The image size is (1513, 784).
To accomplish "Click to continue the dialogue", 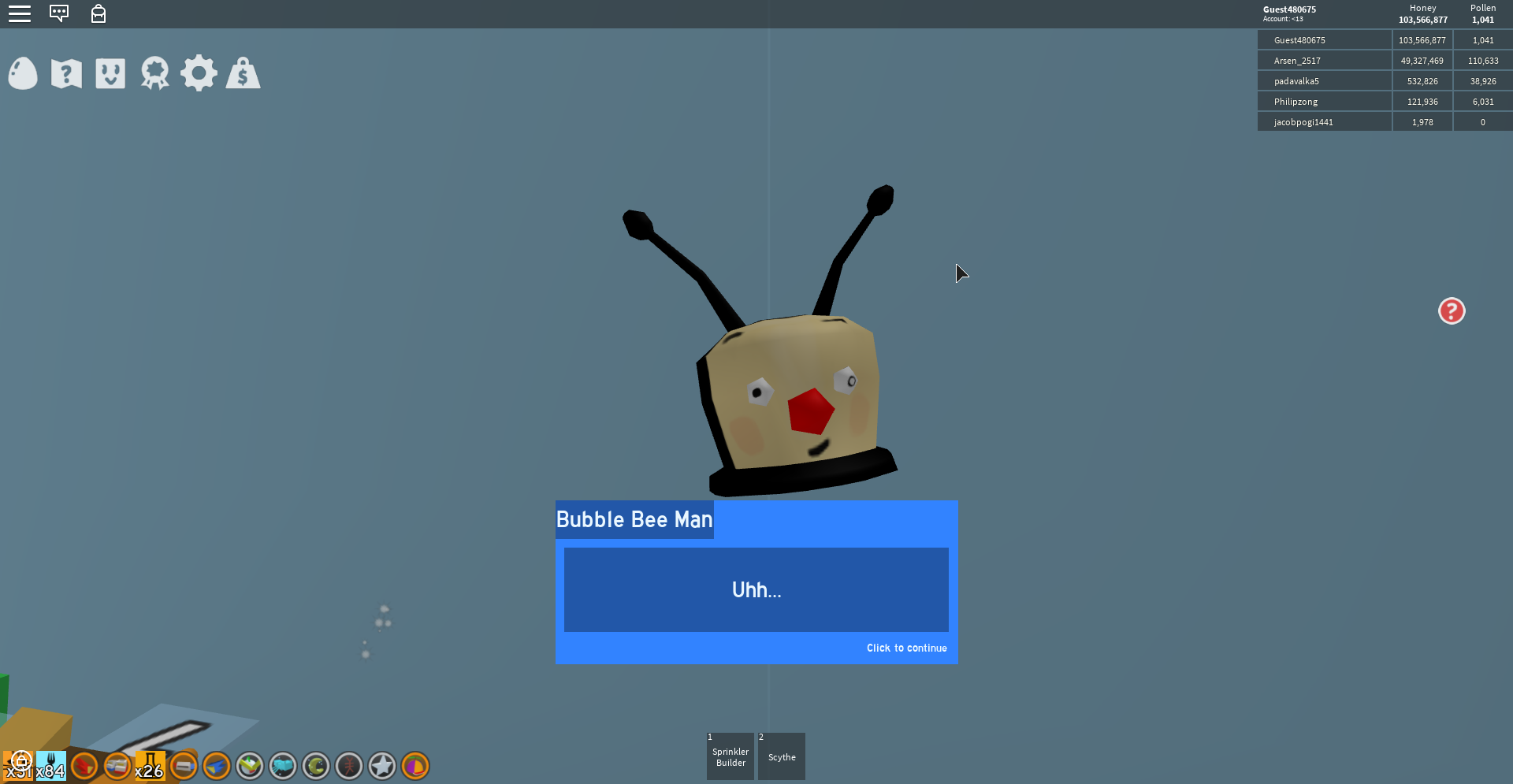I will coord(906,648).
